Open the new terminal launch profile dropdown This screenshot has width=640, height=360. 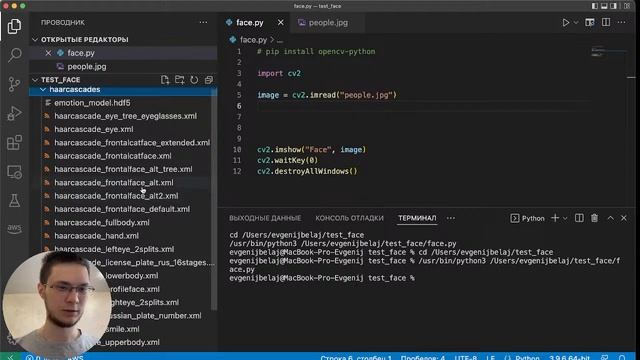point(565,218)
